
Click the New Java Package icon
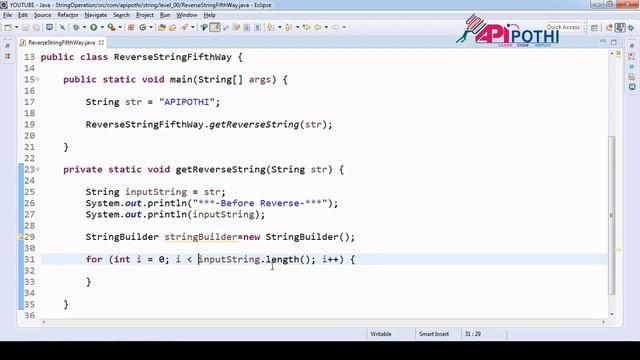click(131, 27)
